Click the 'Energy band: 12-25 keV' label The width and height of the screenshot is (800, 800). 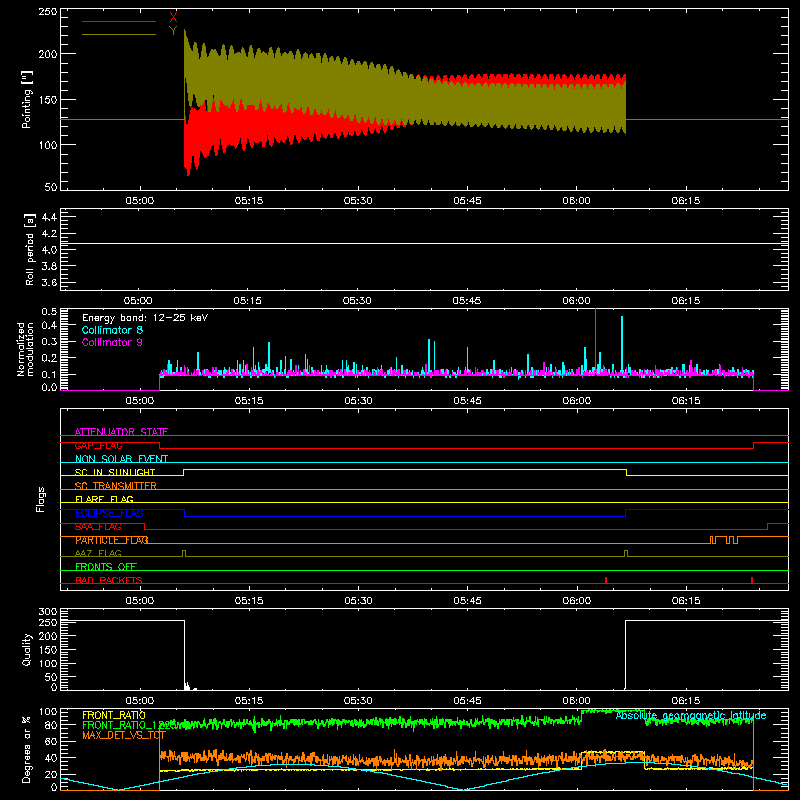pos(145,318)
